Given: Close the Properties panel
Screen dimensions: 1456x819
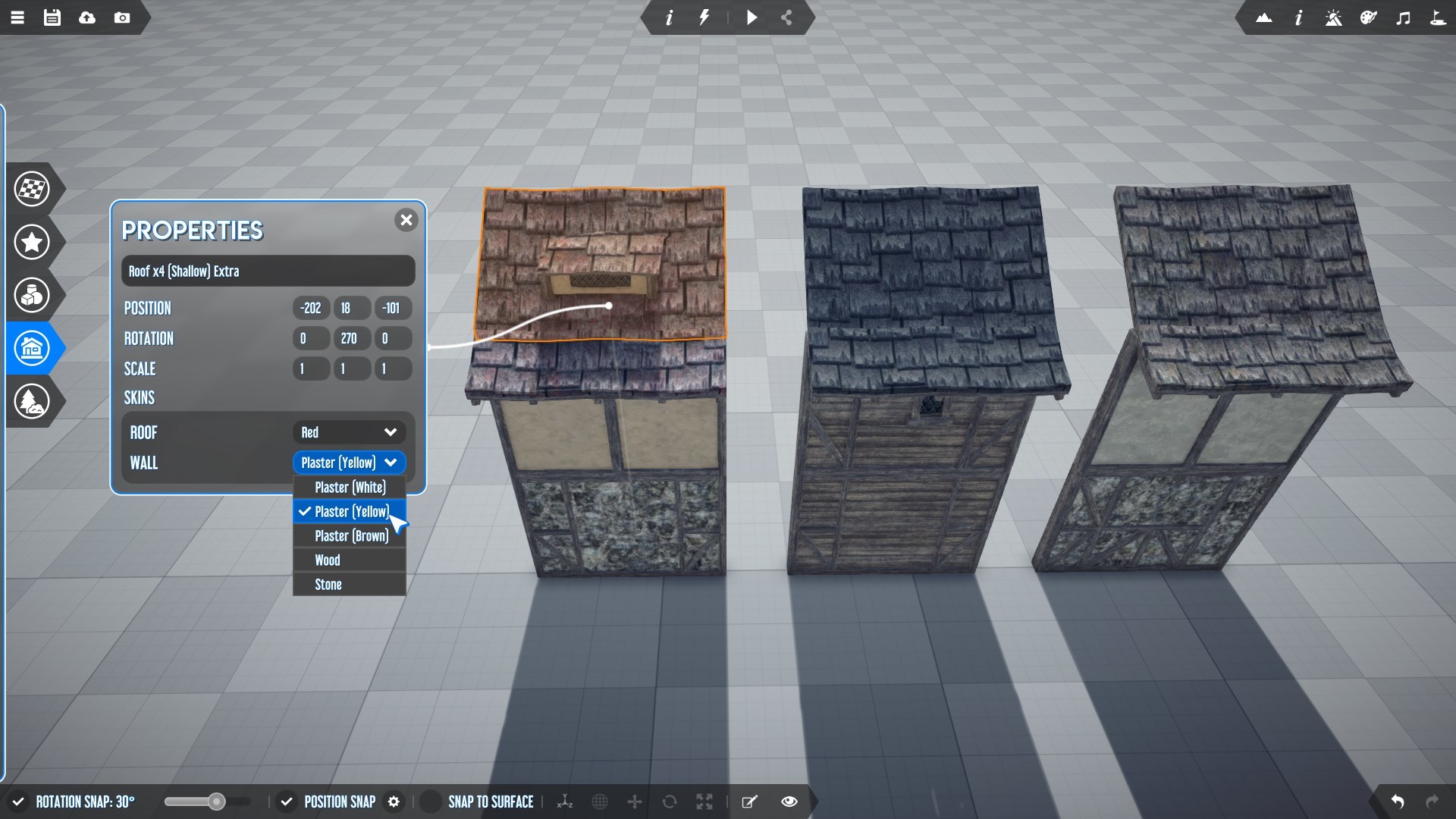Looking at the screenshot, I should point(406,220).
